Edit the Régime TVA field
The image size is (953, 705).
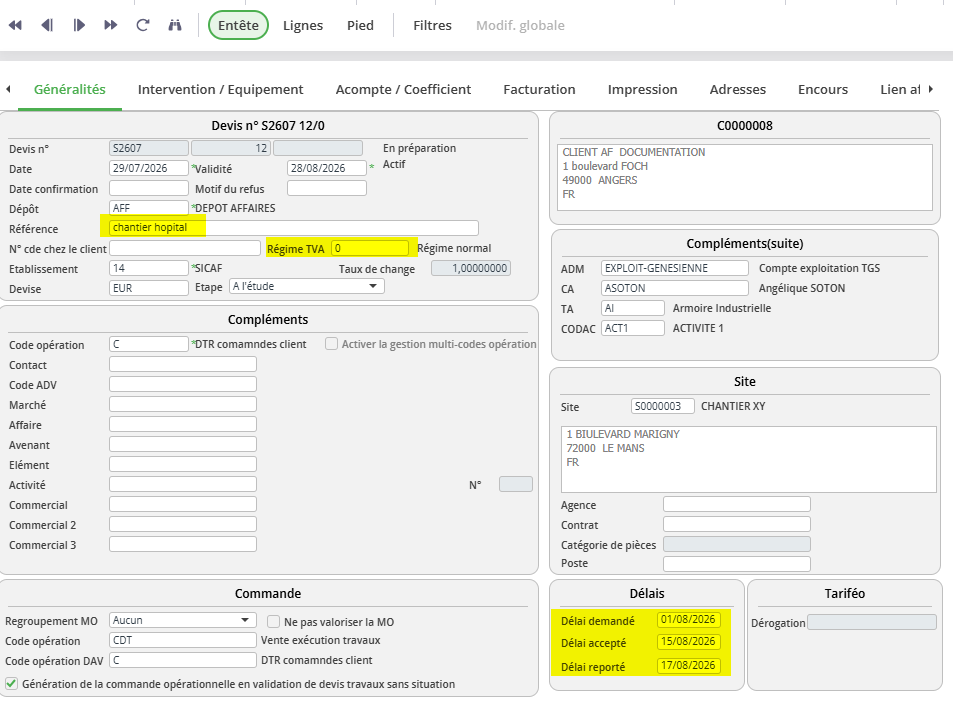click(370, 248)
